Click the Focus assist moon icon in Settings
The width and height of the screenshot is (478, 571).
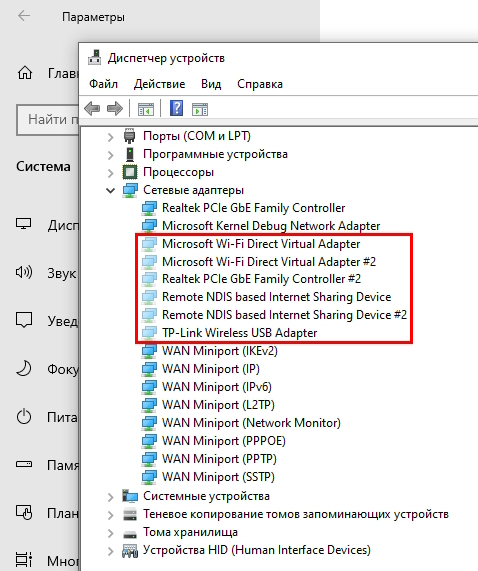(x=24, y=368)
